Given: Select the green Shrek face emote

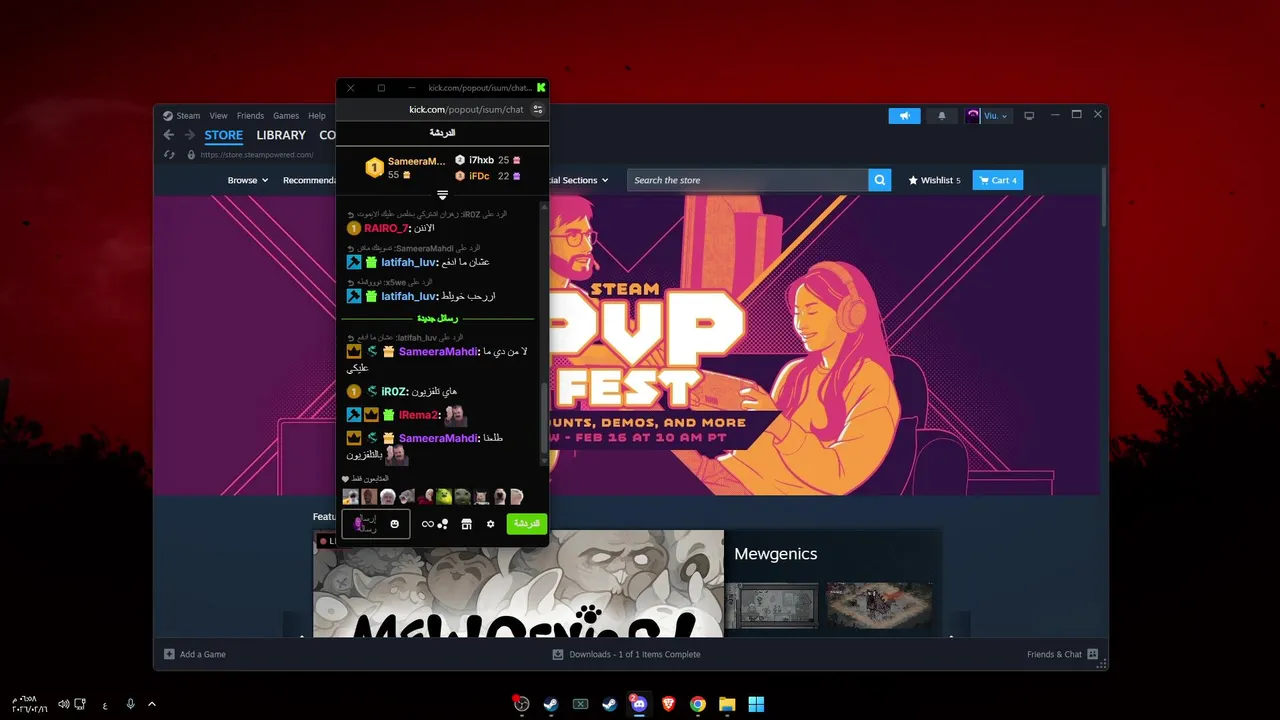Looking at the screenshot, I should click(x=444, y=497).
